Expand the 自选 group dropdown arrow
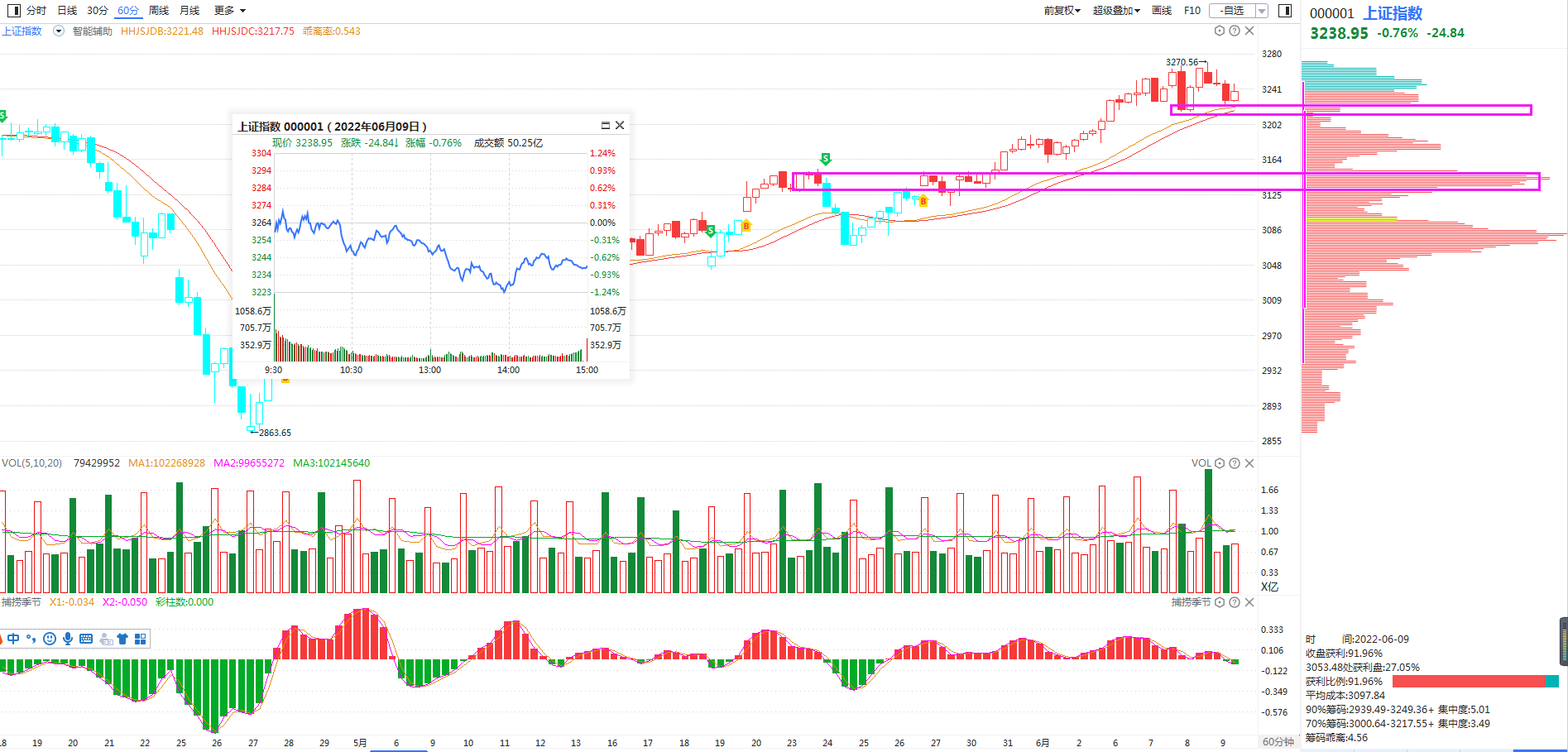 [x=1262, y=11]
